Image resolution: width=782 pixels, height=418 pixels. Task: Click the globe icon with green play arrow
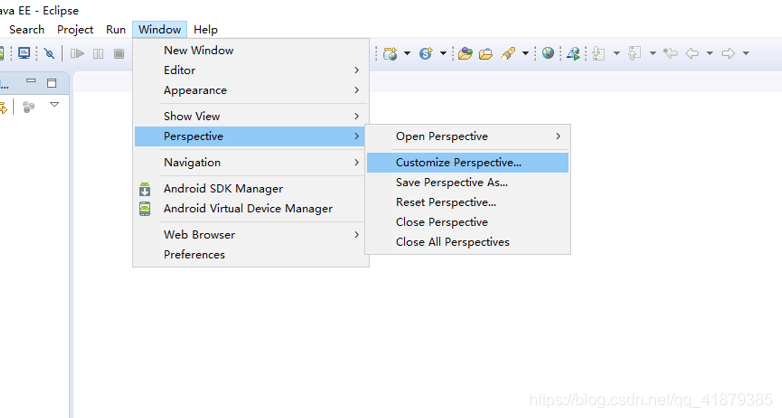574,53
